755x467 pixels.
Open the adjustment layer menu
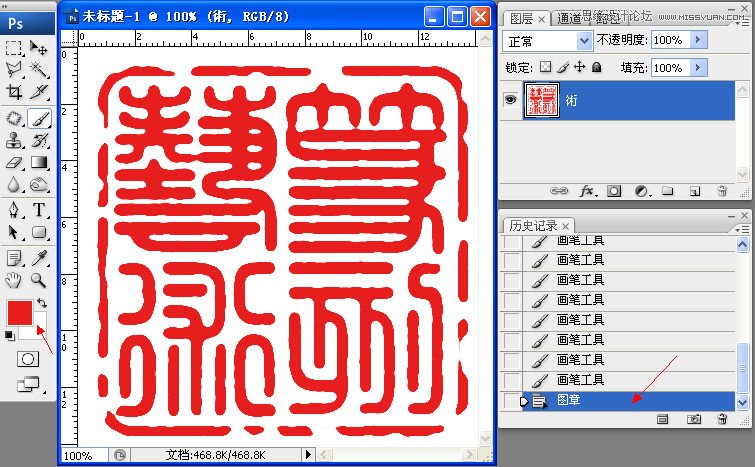(x=642, y=192)
